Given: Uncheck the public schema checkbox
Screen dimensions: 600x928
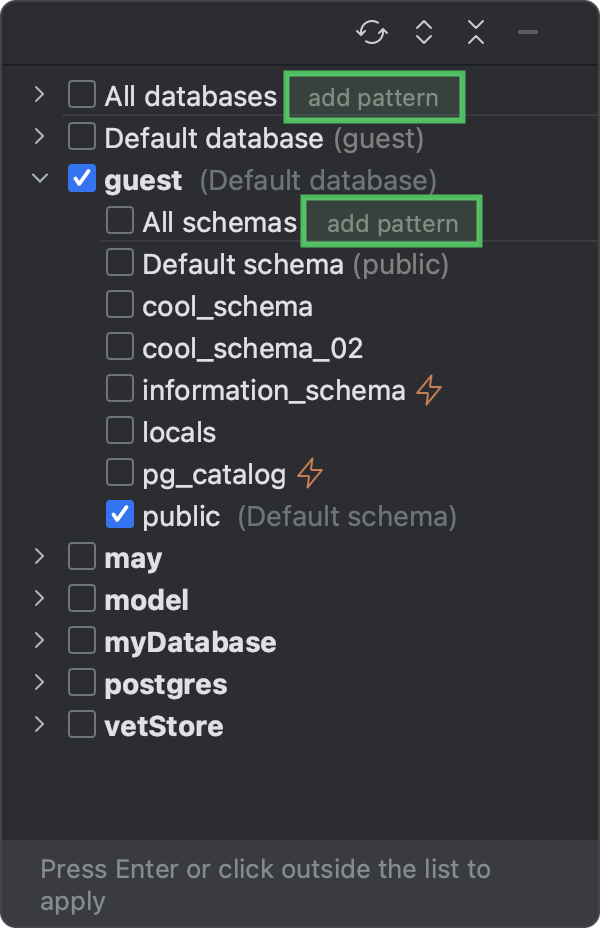Looking at the screenshot, I should (119, 514).
